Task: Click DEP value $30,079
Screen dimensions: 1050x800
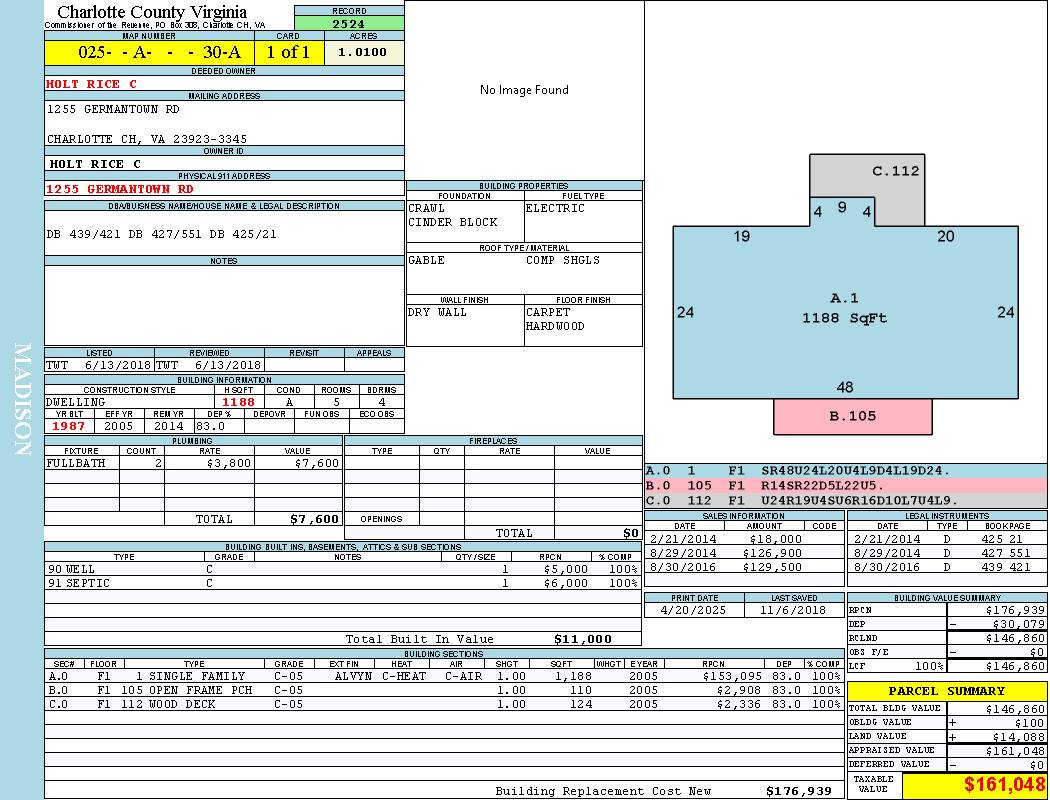Action: 1019,624
